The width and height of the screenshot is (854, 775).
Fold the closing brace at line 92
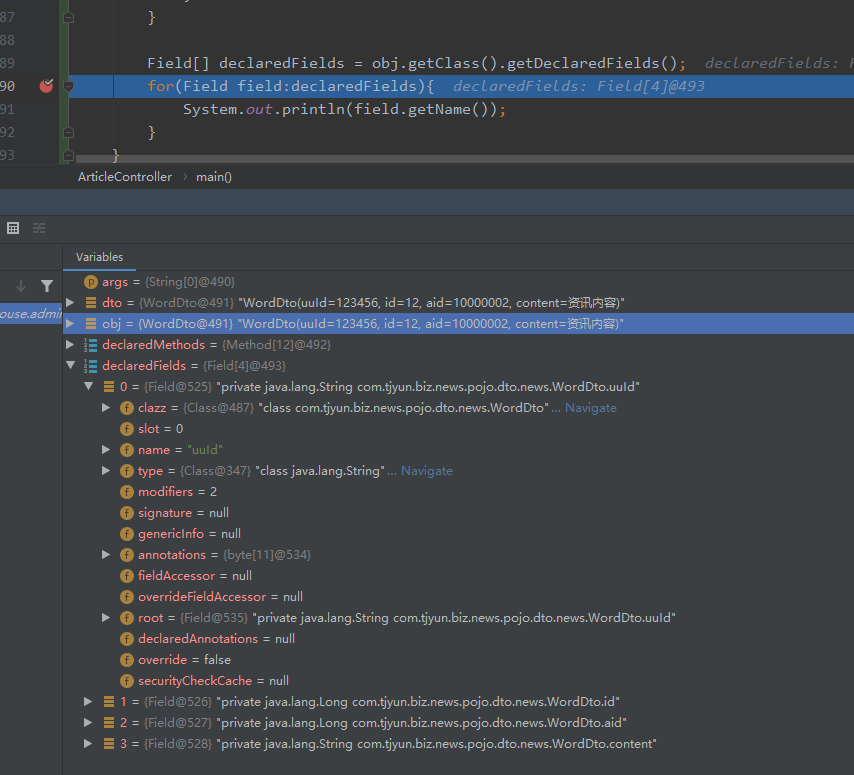point(69,132)
